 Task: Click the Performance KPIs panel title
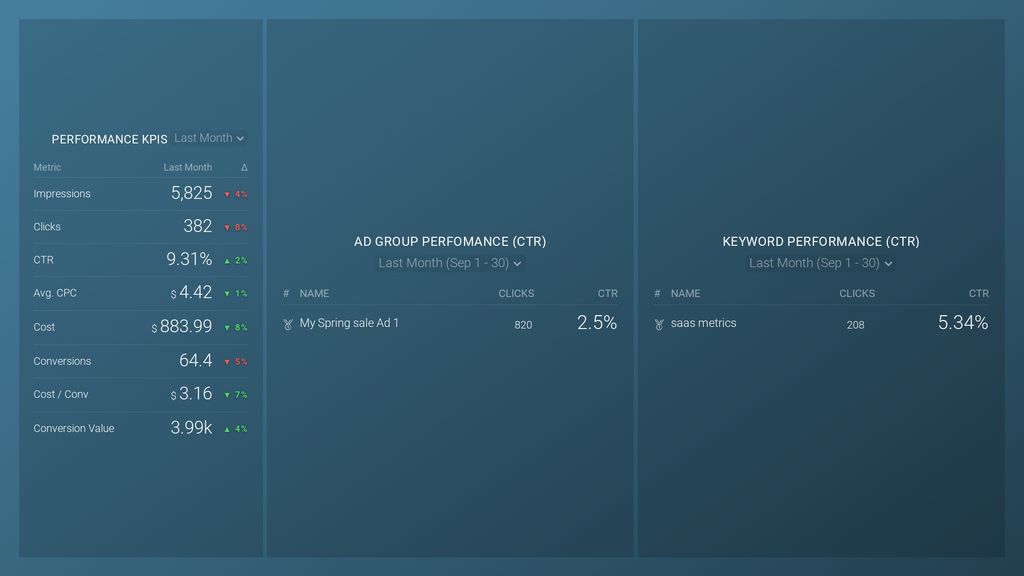[109, 140]
